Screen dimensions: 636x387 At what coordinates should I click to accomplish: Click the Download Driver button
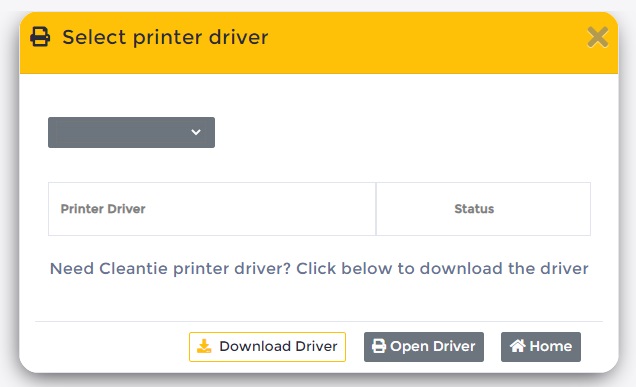pyautogui.click(x=267, y=346)
